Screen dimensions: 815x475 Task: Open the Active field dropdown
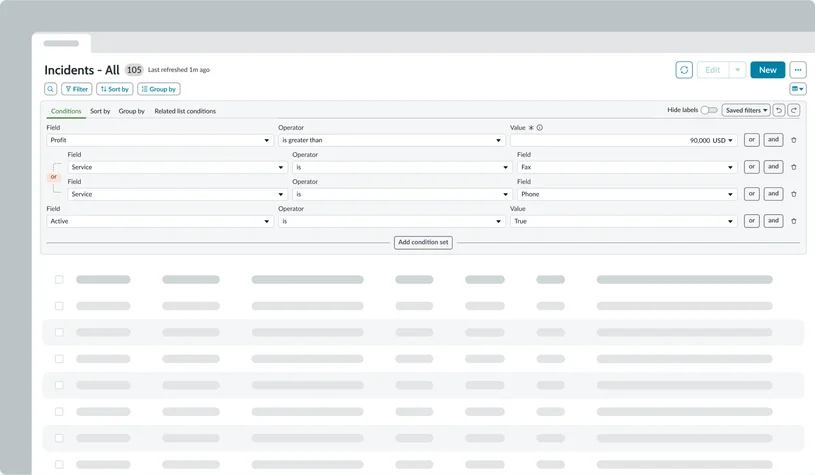160,221
